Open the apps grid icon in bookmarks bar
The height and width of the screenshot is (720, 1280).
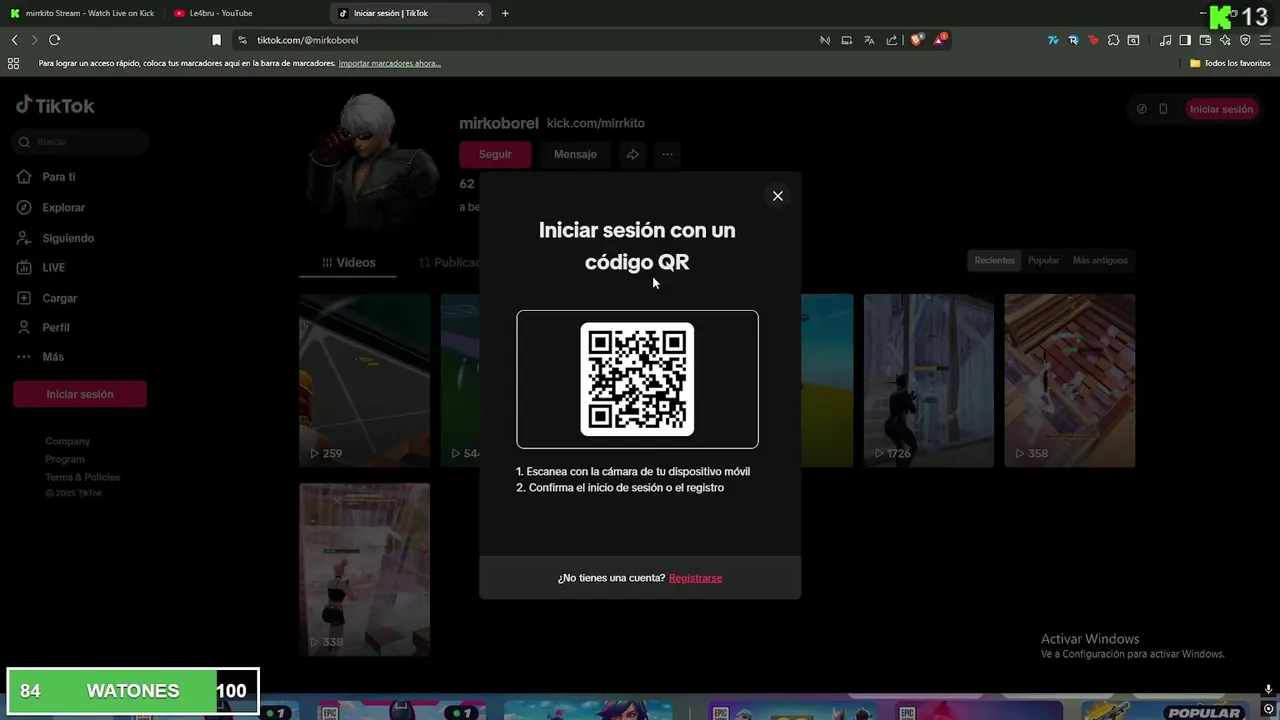pyautogui.click(x=13, y=63)
